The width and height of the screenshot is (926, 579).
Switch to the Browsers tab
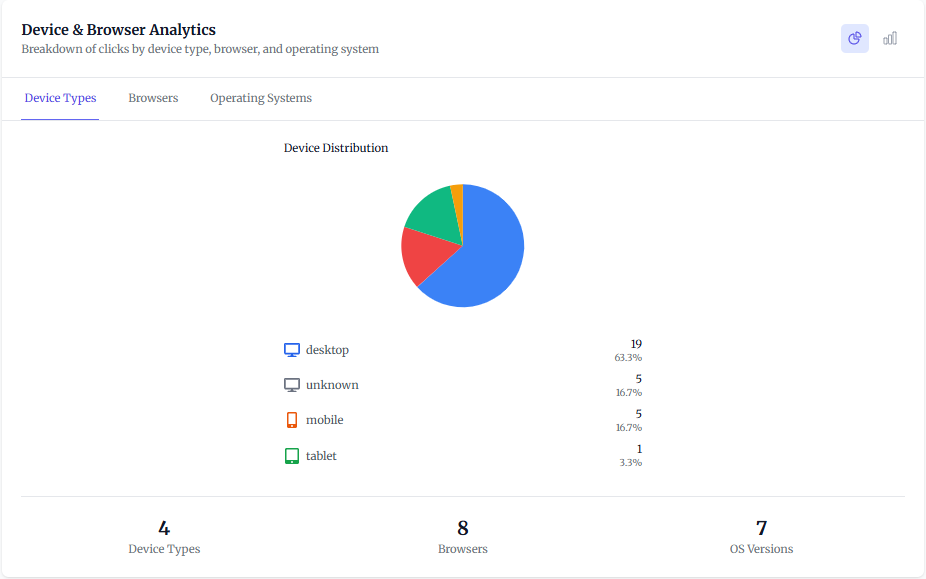(x=153, y=98)
